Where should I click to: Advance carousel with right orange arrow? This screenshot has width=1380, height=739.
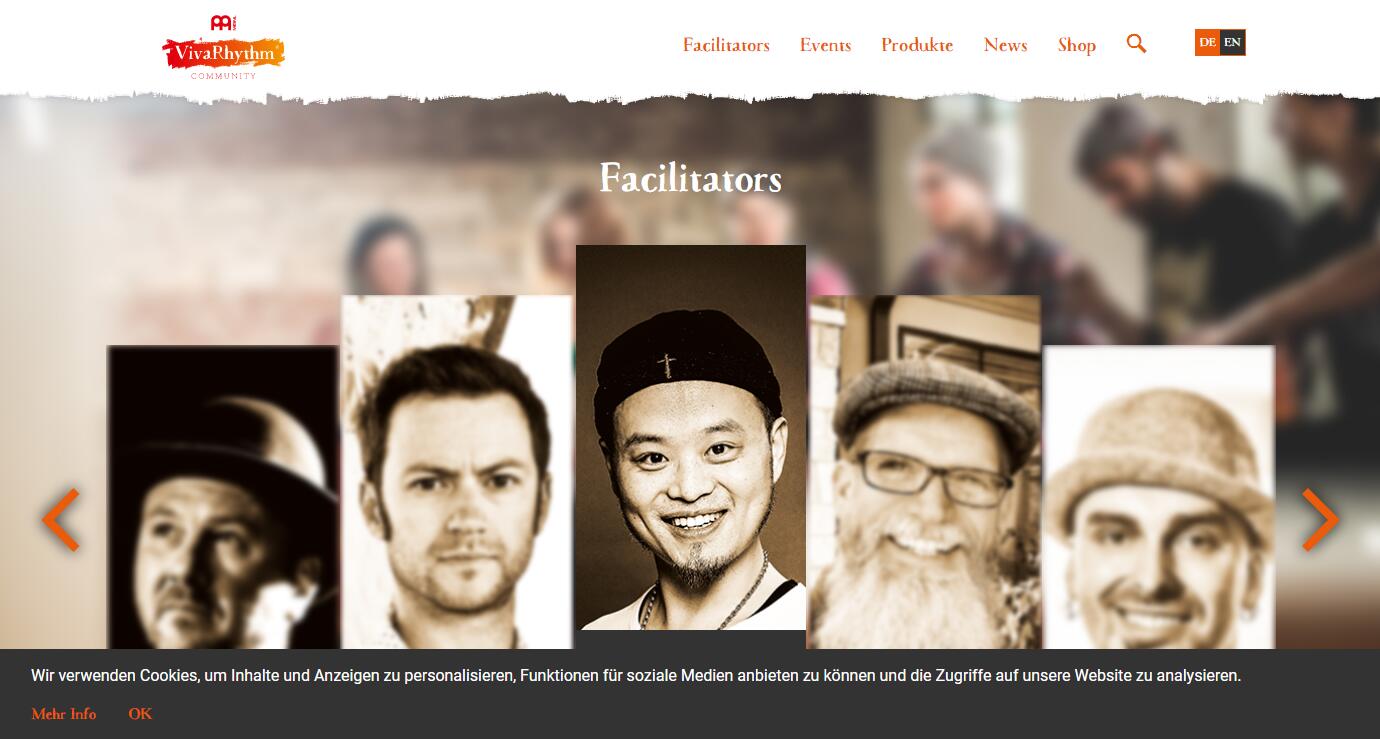(x=1320, y=519)
